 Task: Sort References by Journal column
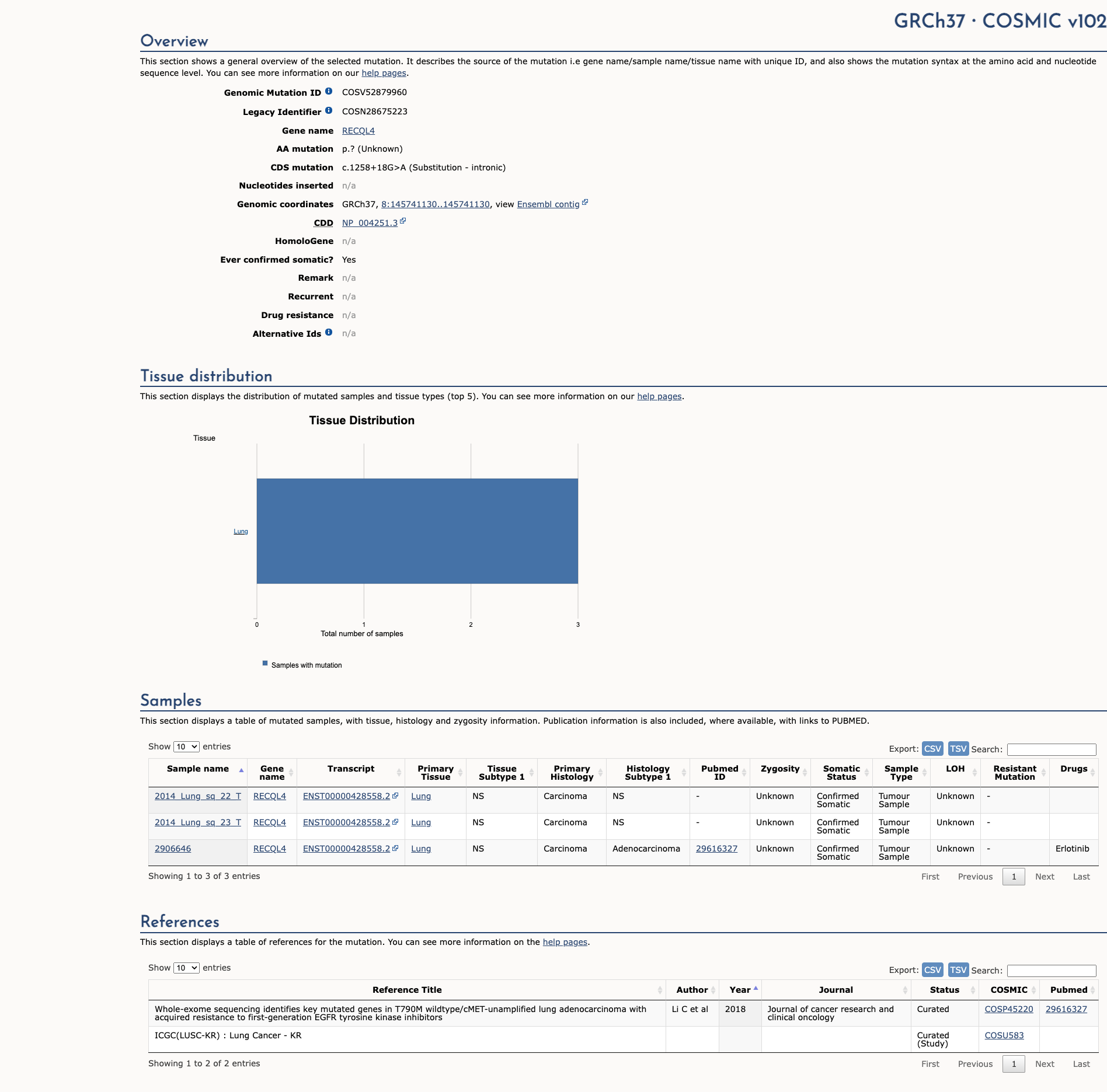click(x=836, y=990)
